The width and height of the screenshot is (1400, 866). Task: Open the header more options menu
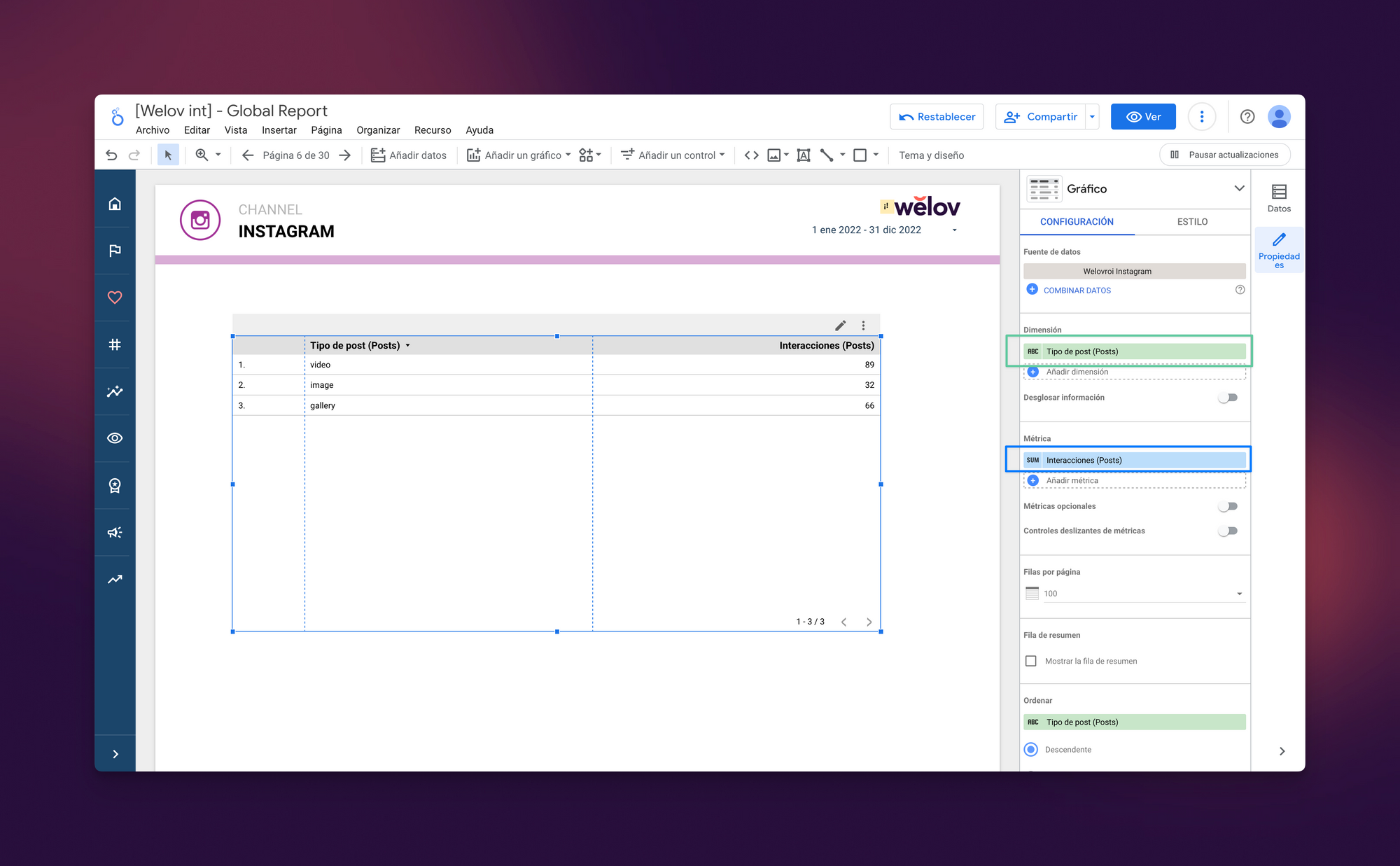click(x=1202, y=116)
